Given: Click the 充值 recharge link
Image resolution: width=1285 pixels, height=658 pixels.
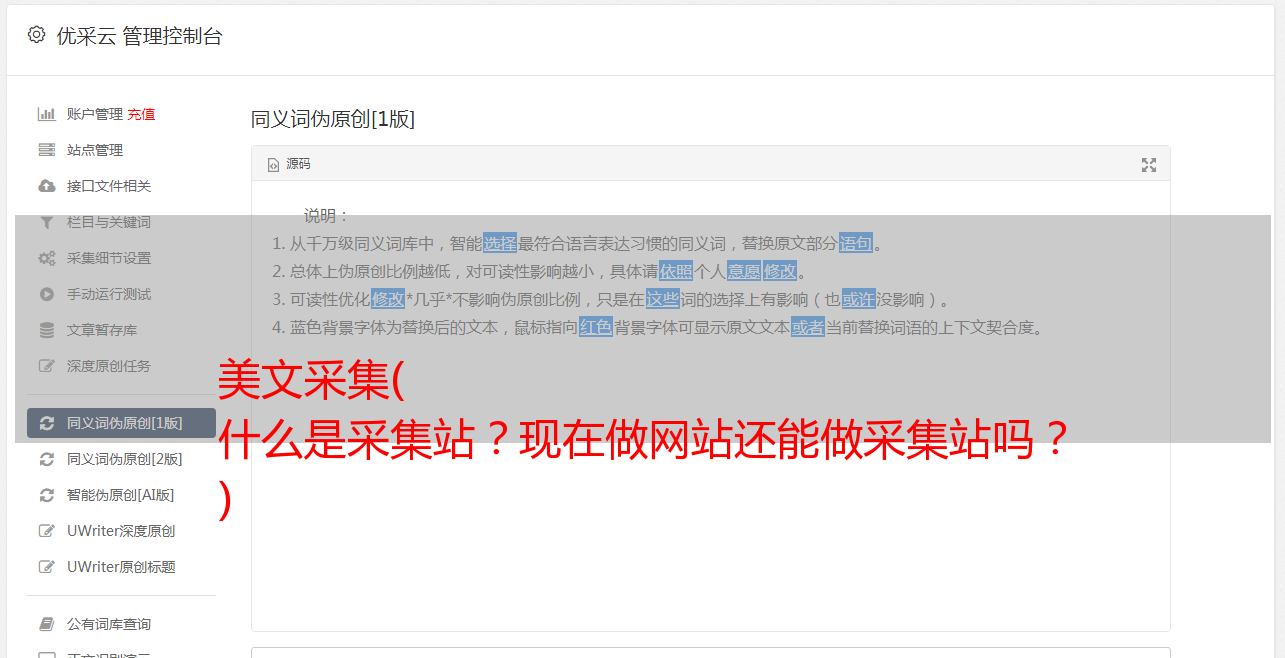Looking at the screenshot, I should pos(141,114).
